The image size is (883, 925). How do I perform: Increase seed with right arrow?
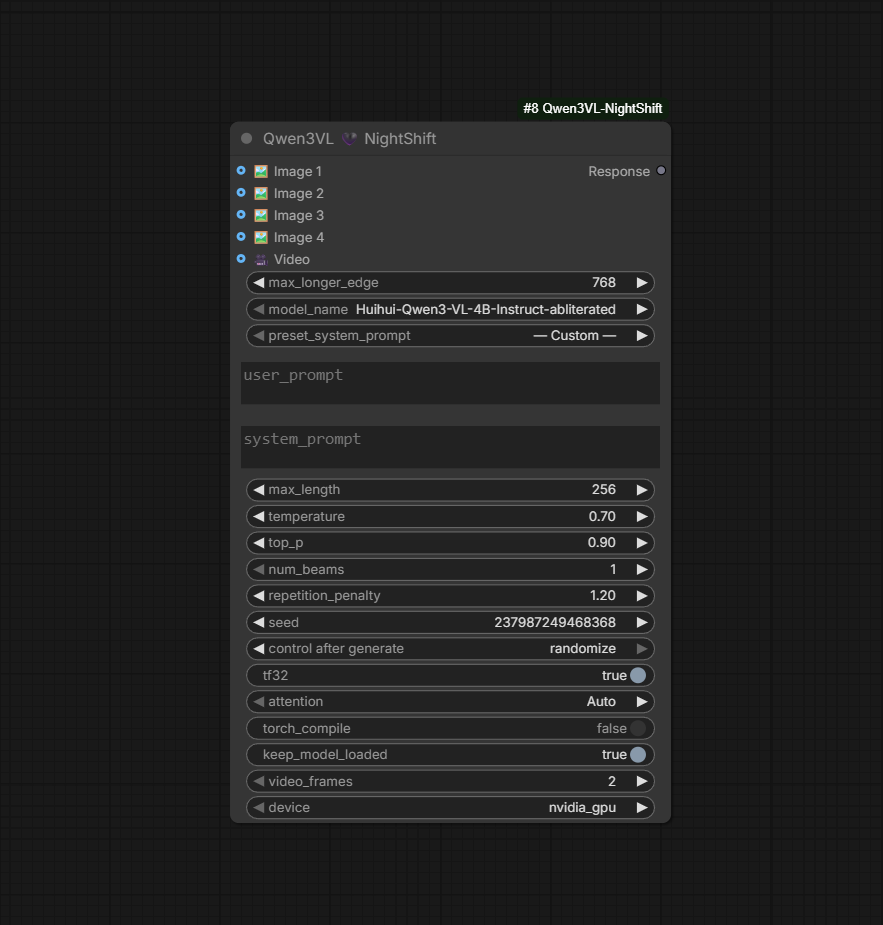[x=642, y=622]
